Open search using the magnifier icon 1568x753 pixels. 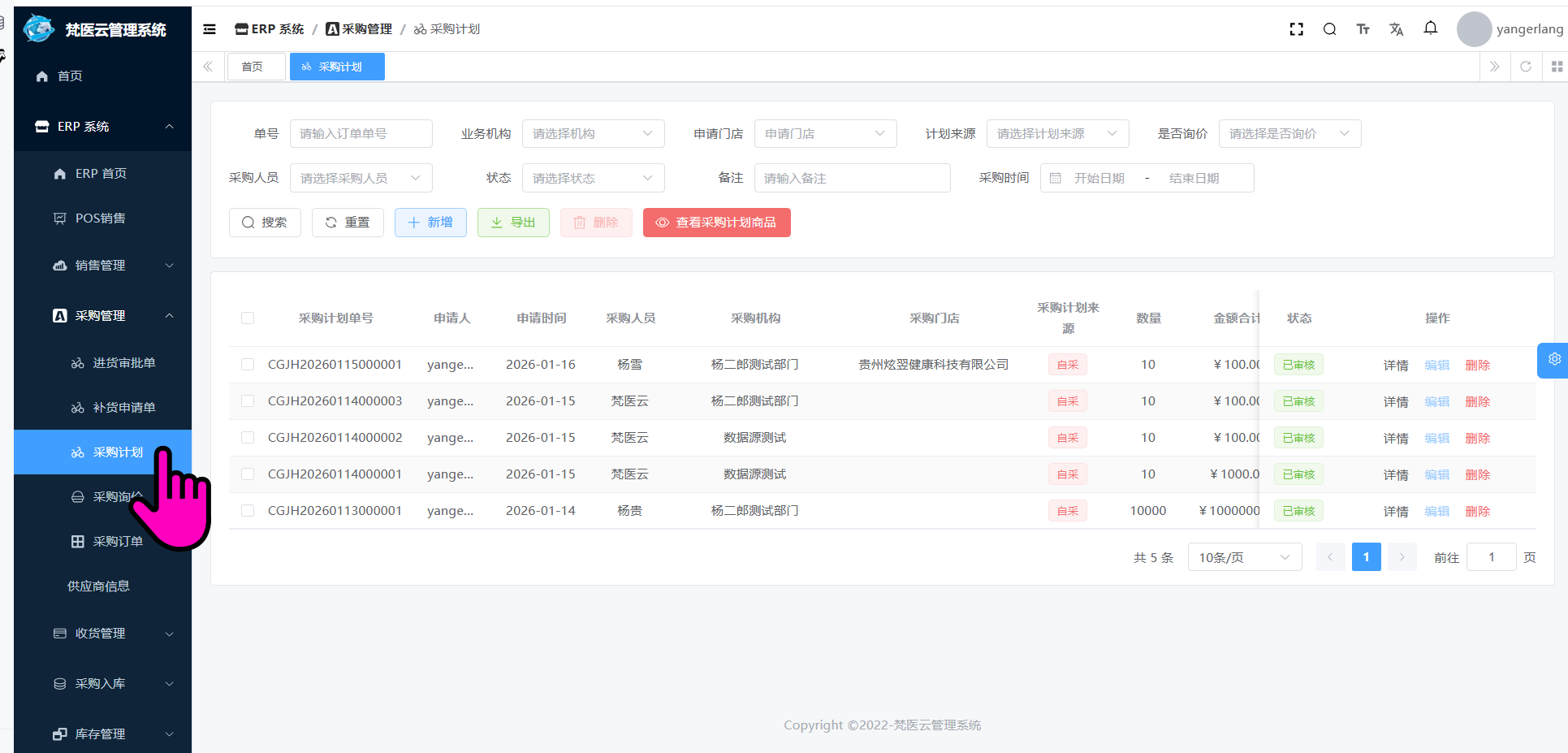point(1329,29)
